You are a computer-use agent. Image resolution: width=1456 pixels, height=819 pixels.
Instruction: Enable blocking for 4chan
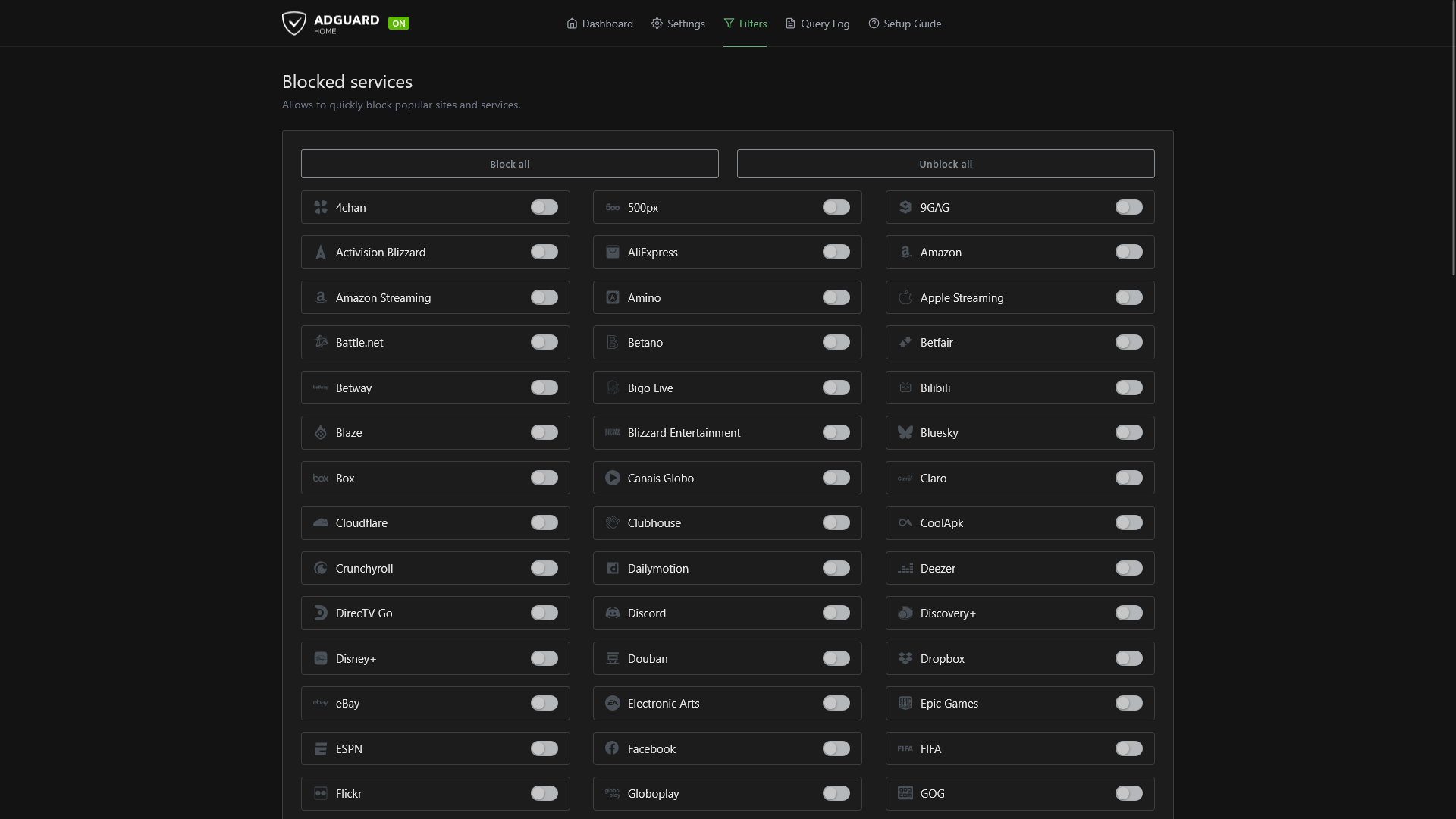pyautogui.click(x=544, y=207)
